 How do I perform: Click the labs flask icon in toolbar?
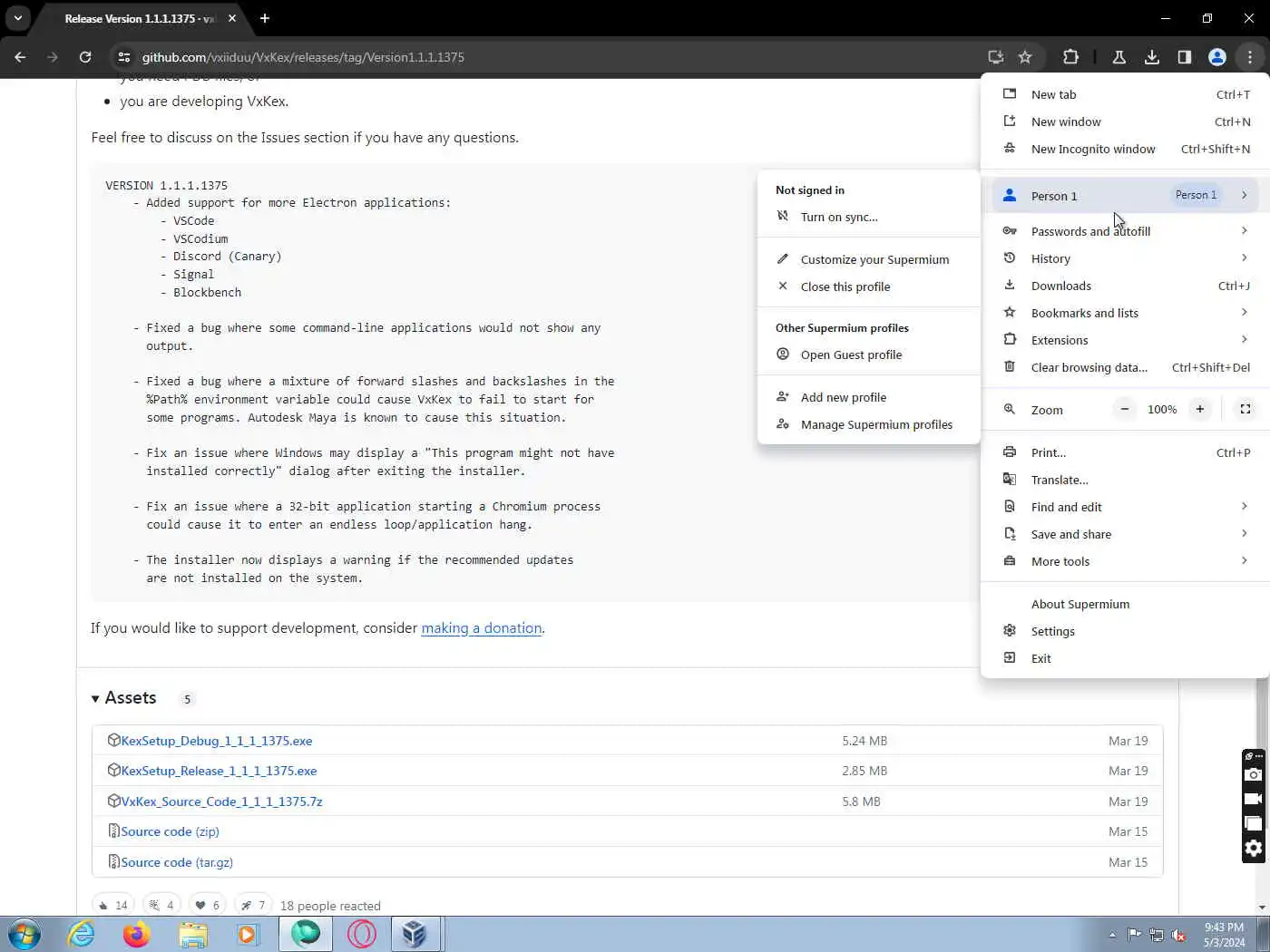point(1119,57)
